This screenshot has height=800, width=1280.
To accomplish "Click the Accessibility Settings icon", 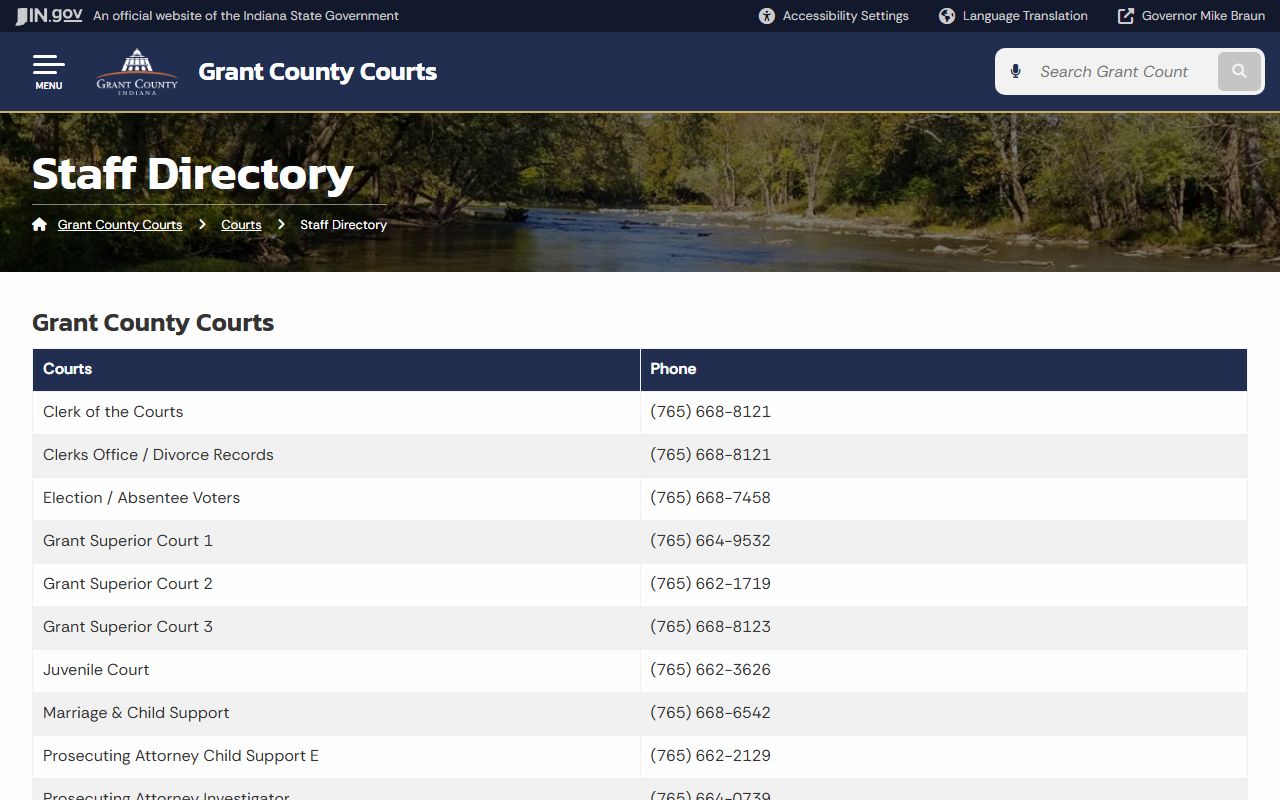I will coord(767,16).
